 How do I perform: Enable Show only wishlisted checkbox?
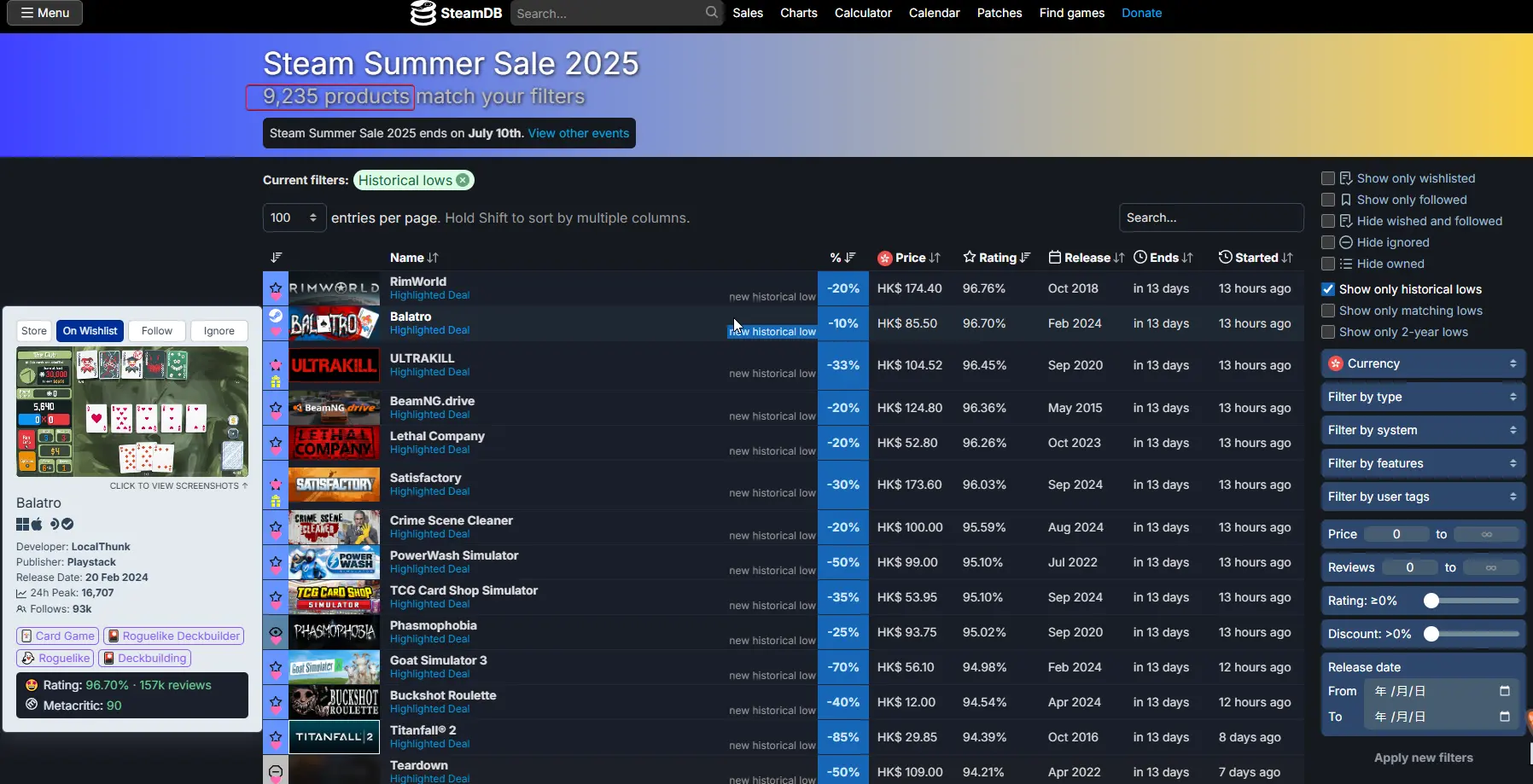click(1328, 178)
